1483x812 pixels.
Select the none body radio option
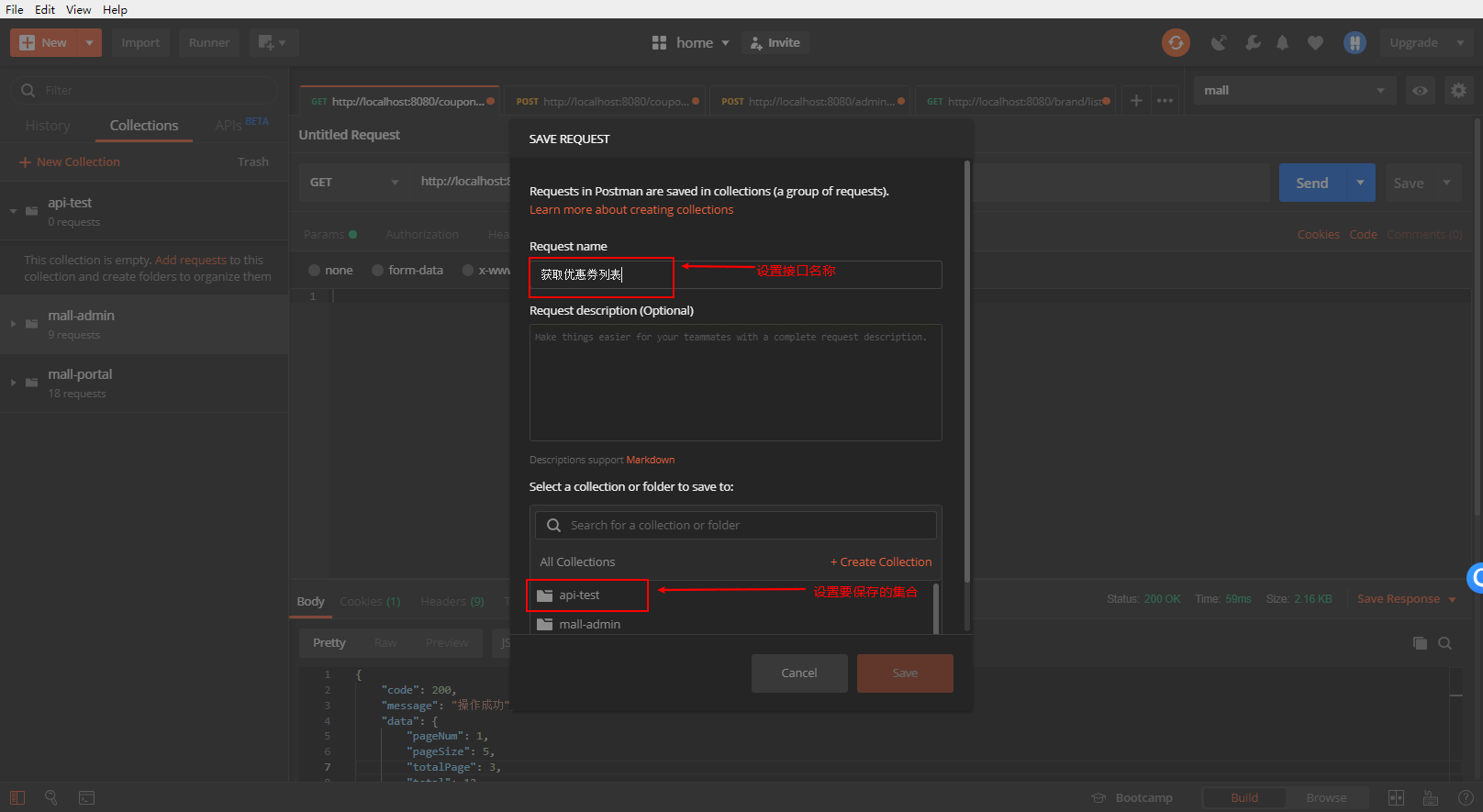click(x=315, y=270)
